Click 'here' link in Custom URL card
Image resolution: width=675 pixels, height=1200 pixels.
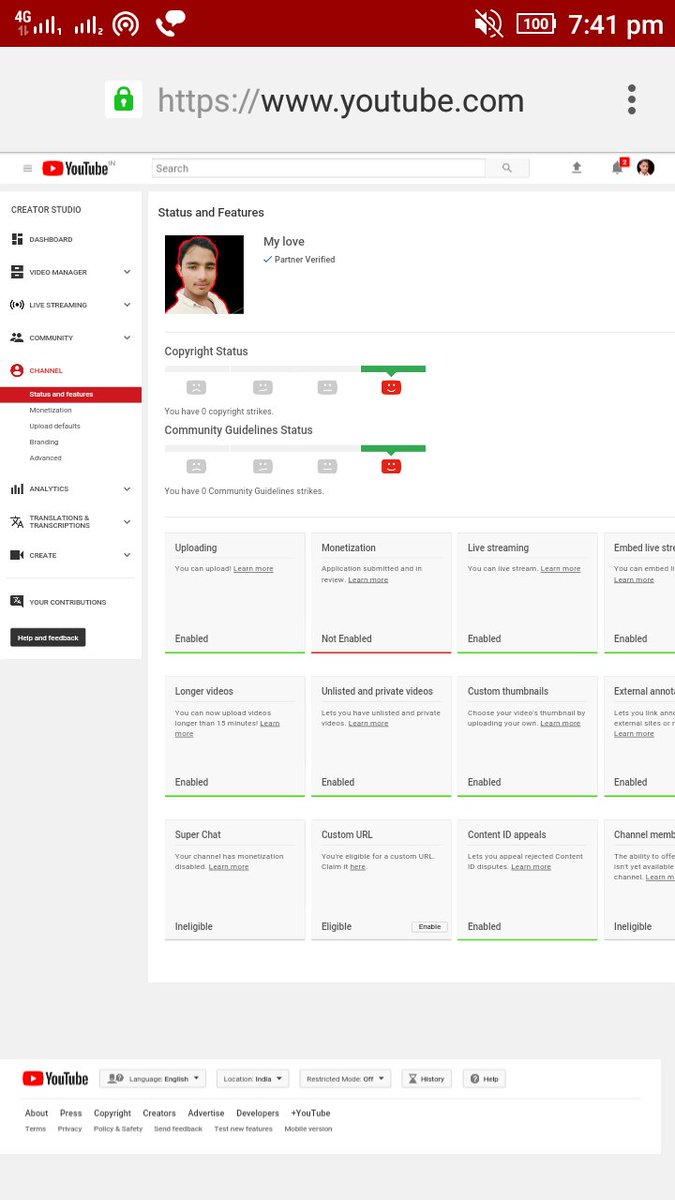(x=358, y=867)
